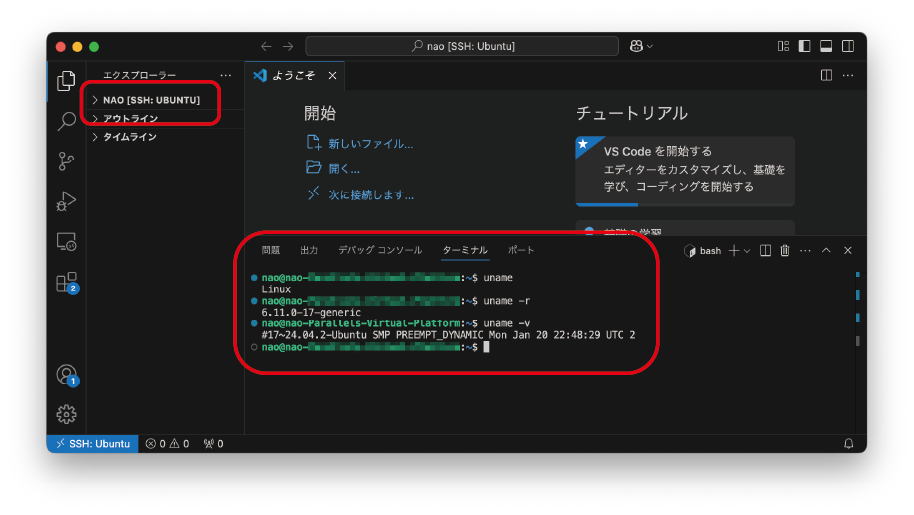Select the ターミナル panel tab
914x515 pixels.
point(465,250)
